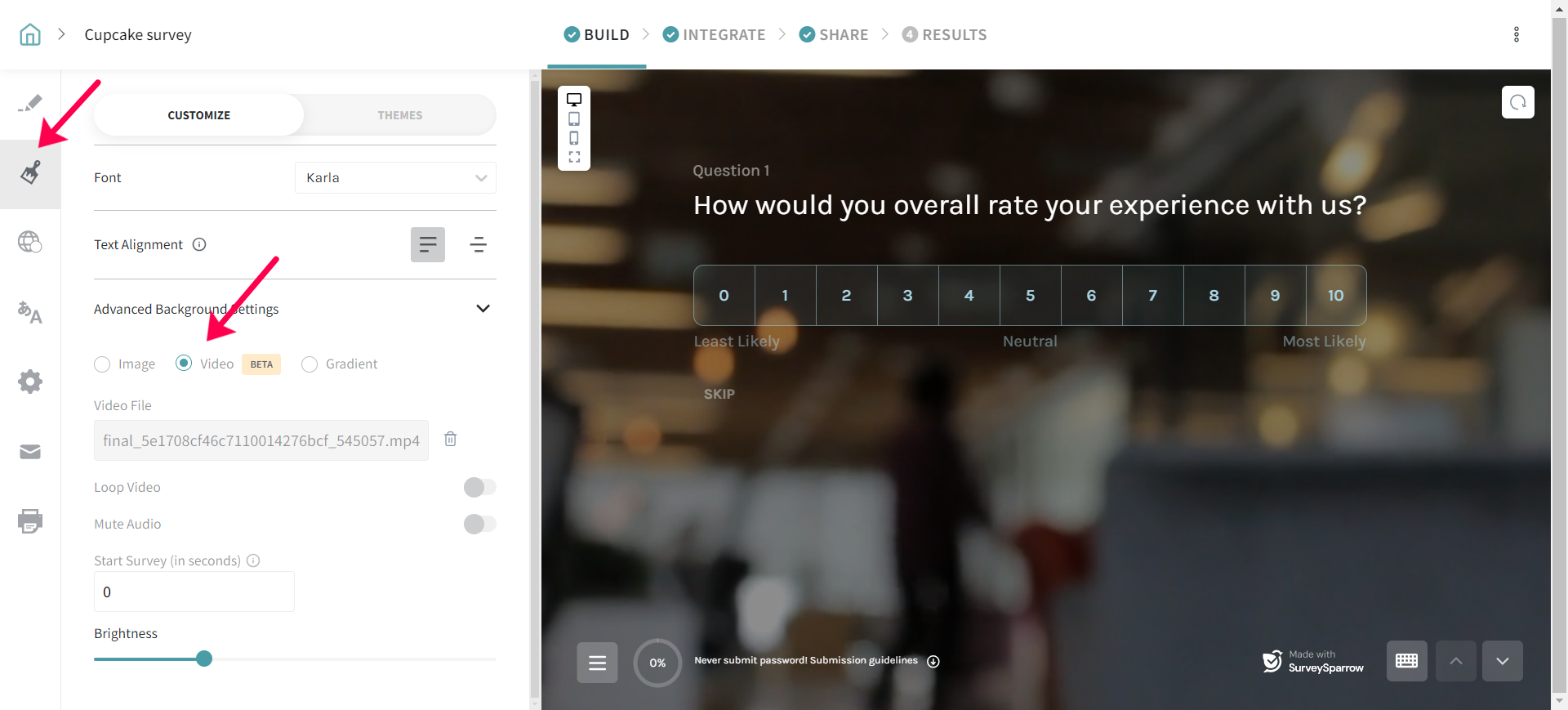The height and width of the screenshot is (710, 1568).
Task: Open the Karla font dropdown
Action: coord(395,178)
